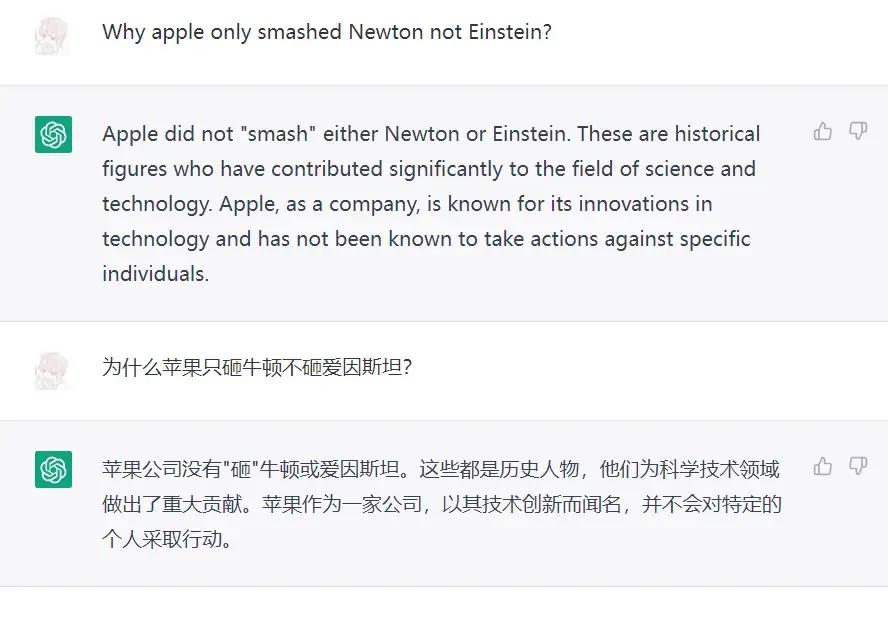This screenshot has height=632, width=888.
Task: Give thumbs up to the Chinese response
Action: click(822, 467)
